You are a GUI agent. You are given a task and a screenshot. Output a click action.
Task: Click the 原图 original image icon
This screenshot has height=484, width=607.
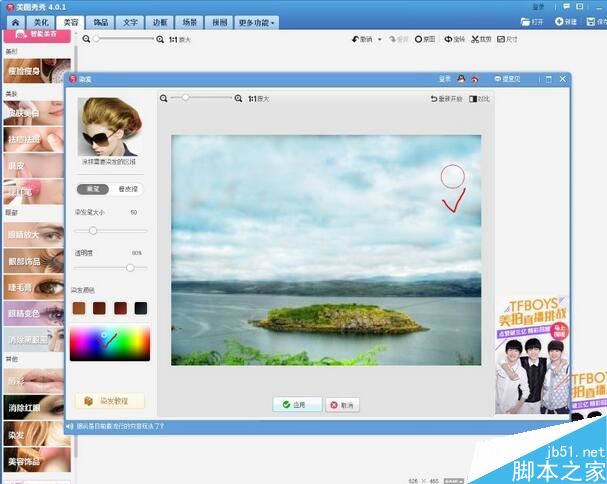click(x=418, y=39)
